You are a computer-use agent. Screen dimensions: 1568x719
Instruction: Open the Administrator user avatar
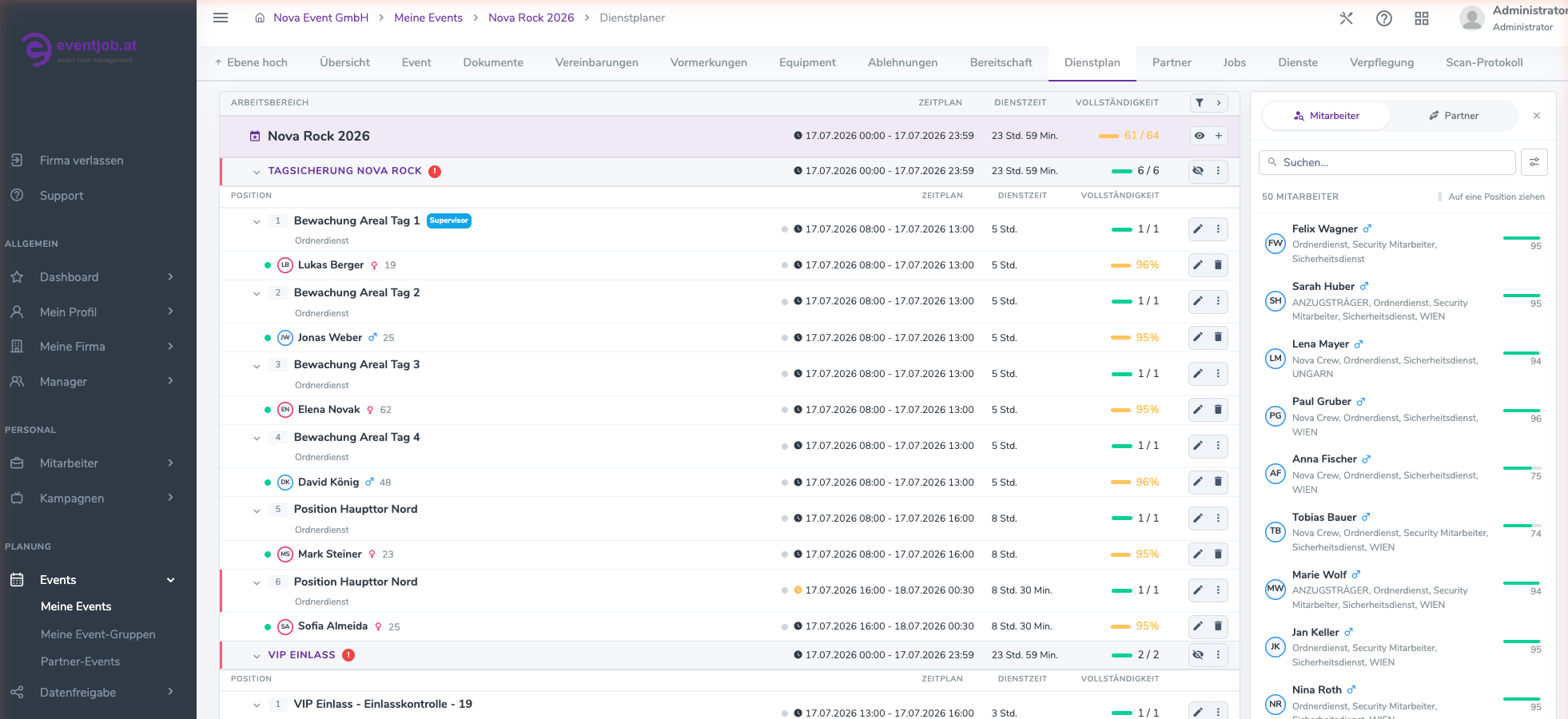(x=1472, y=18)
